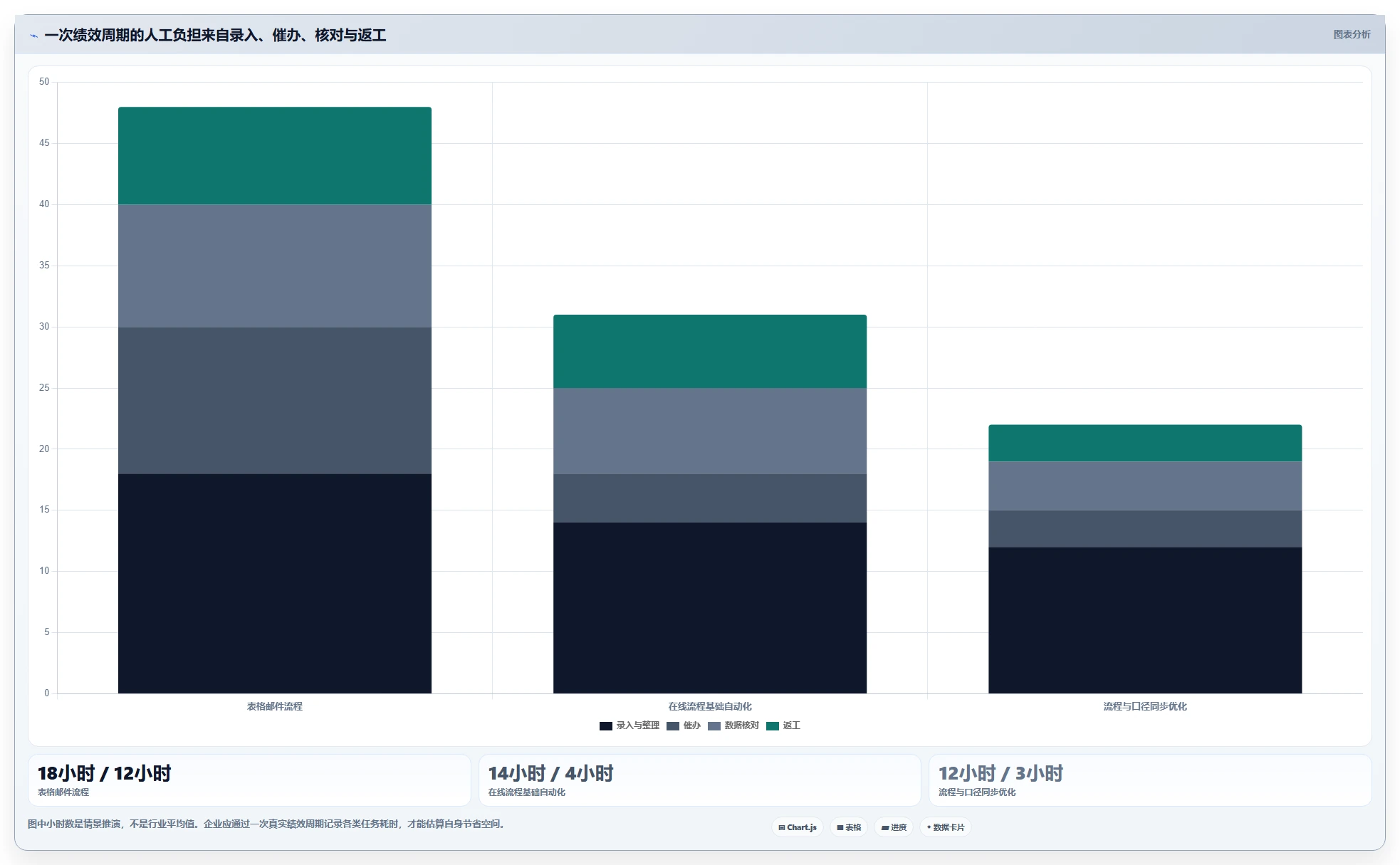This screenshot has width=1400, height=865.
Task: Select the 进度 tag pill
Action: (x=894, y=827)
